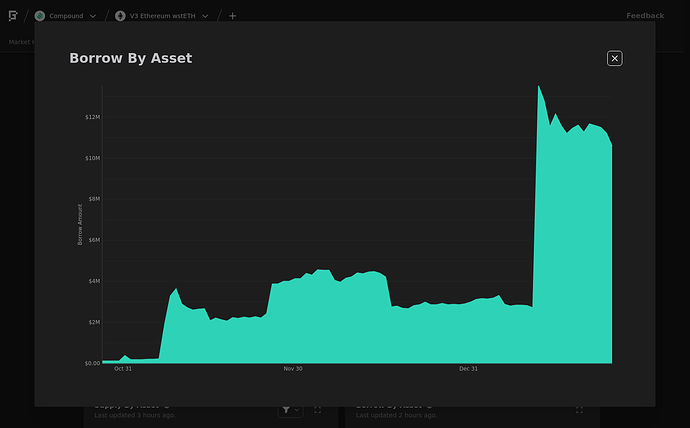690x428 pixels.
Task: Click the Ethereum market icon
Action: click(x=120, y=16)
